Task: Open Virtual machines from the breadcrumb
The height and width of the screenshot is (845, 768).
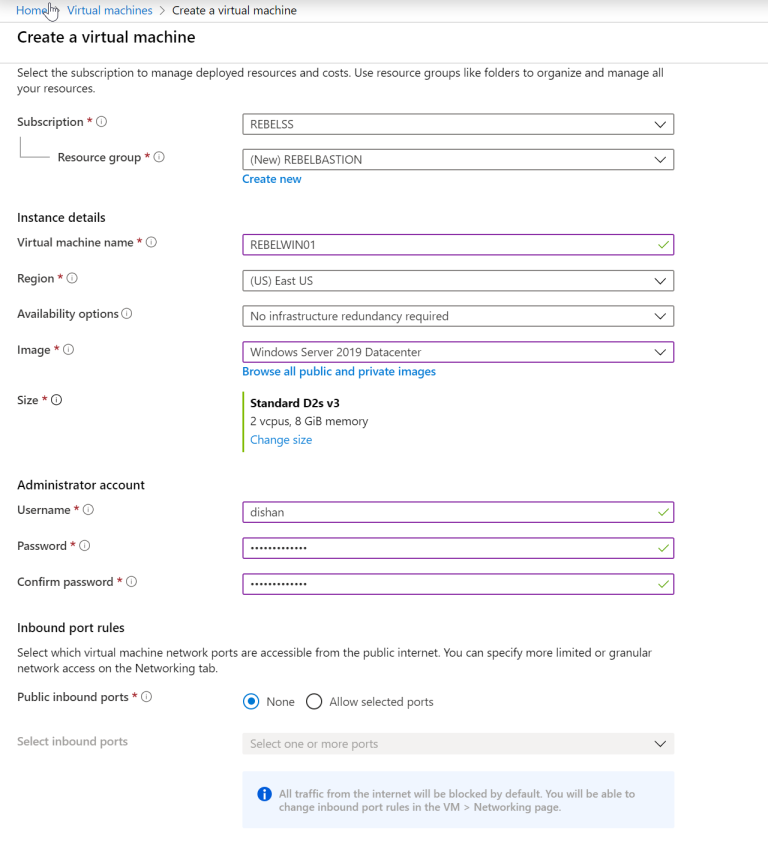Action: [109, 10]
